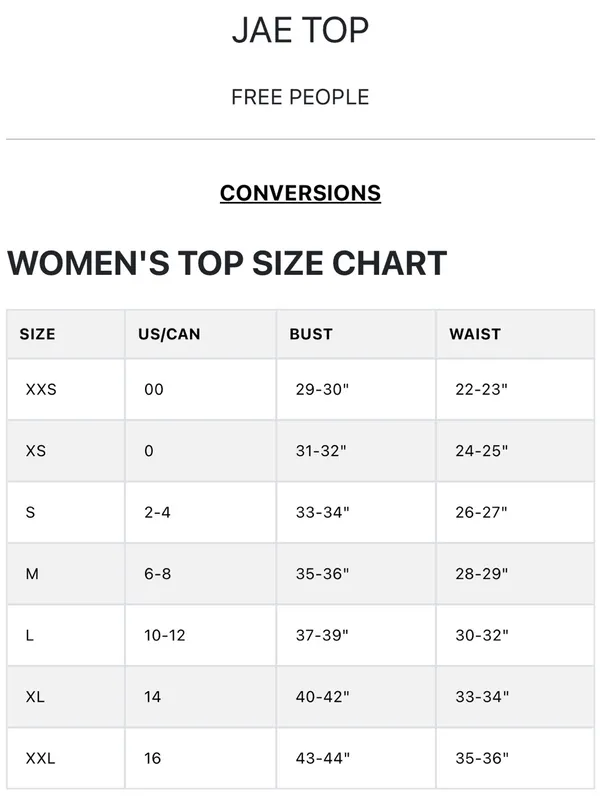Open the CONVERSIONS link

(x=300, y=193)
